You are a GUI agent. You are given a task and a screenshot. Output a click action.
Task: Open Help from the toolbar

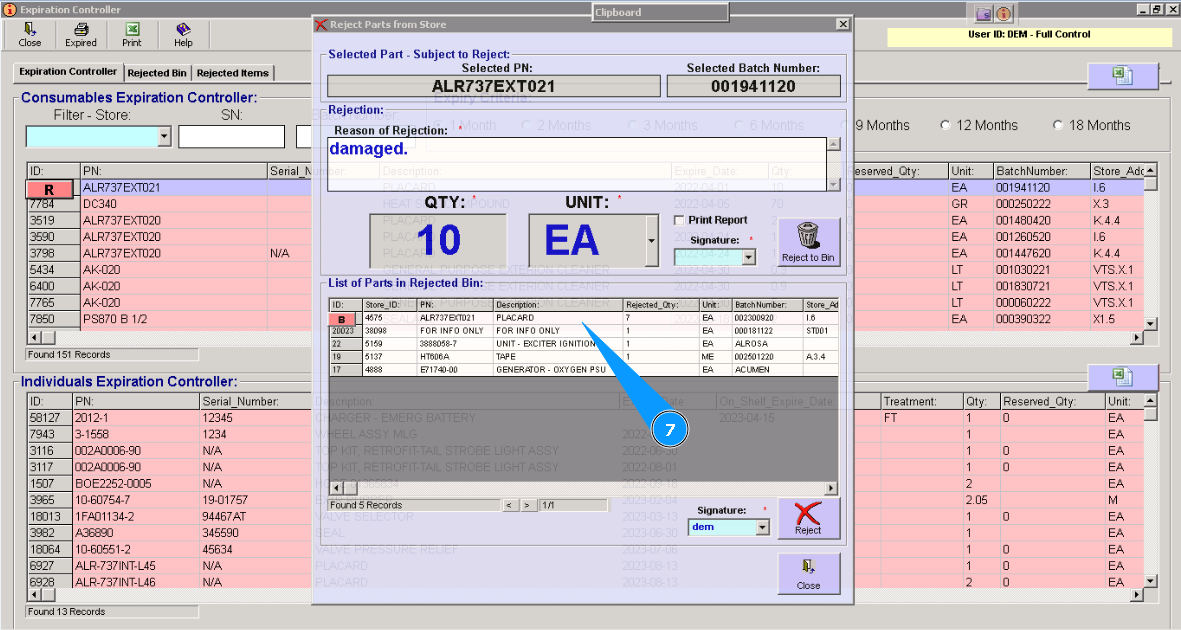pos(183,35)
